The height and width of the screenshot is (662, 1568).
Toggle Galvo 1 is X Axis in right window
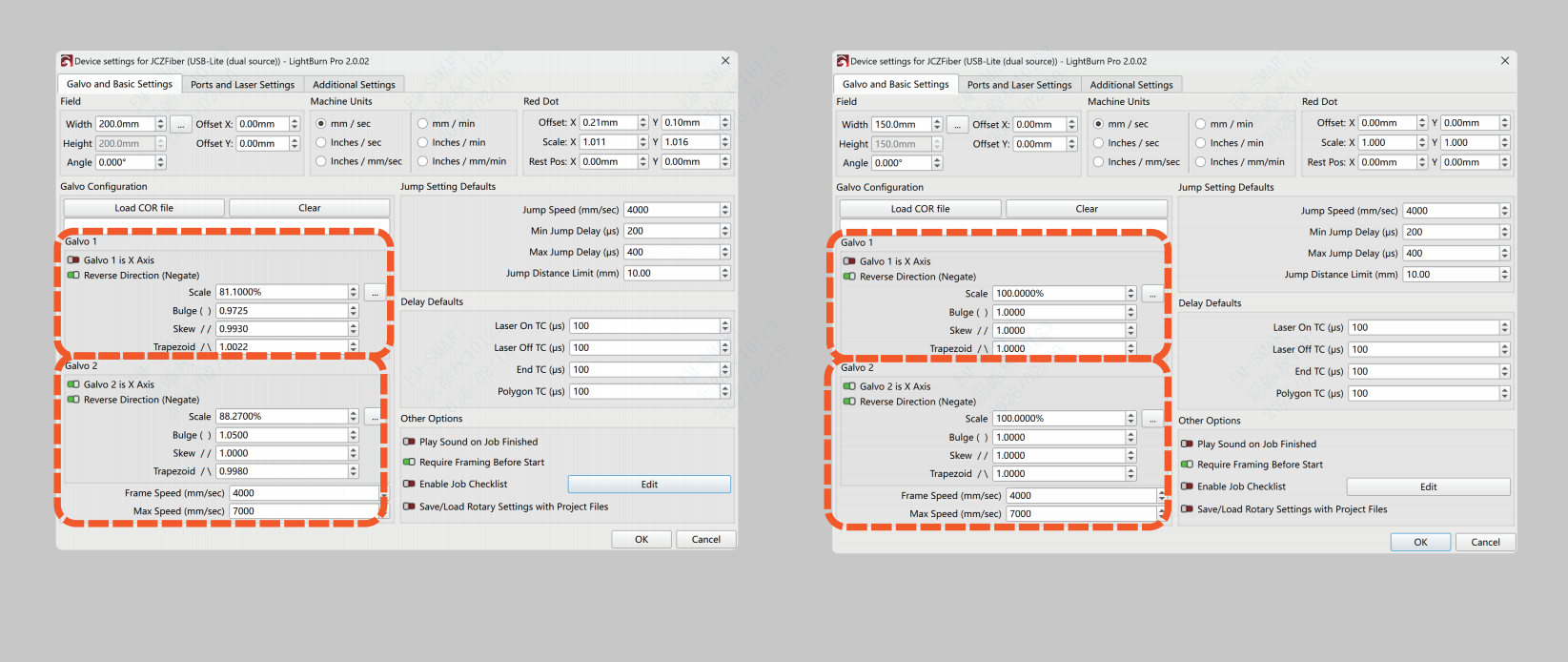click(x=849, y=261)
